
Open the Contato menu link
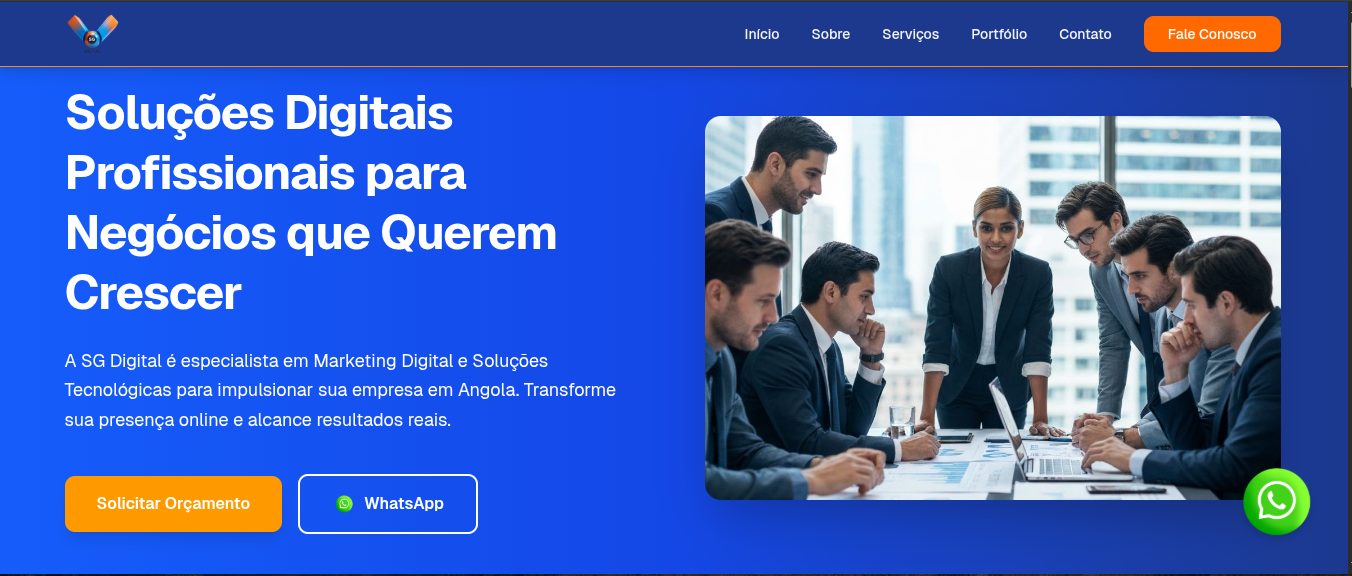point(1085,34)
